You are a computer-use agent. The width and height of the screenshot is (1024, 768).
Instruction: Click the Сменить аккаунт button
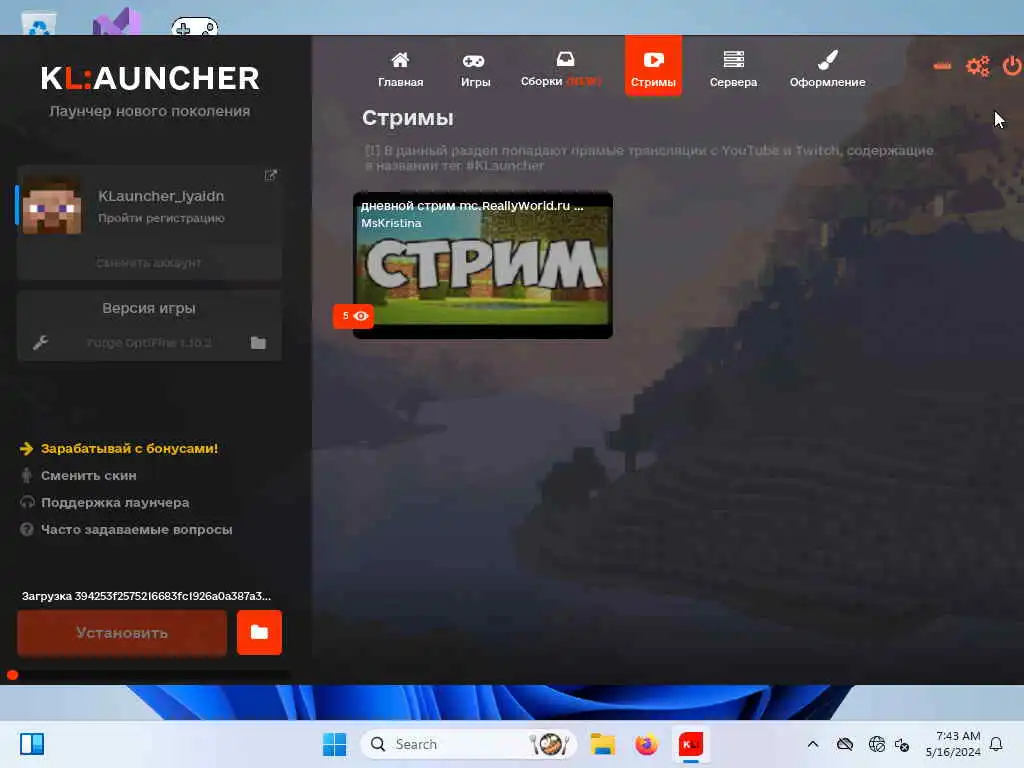click(x=149, y=263)
